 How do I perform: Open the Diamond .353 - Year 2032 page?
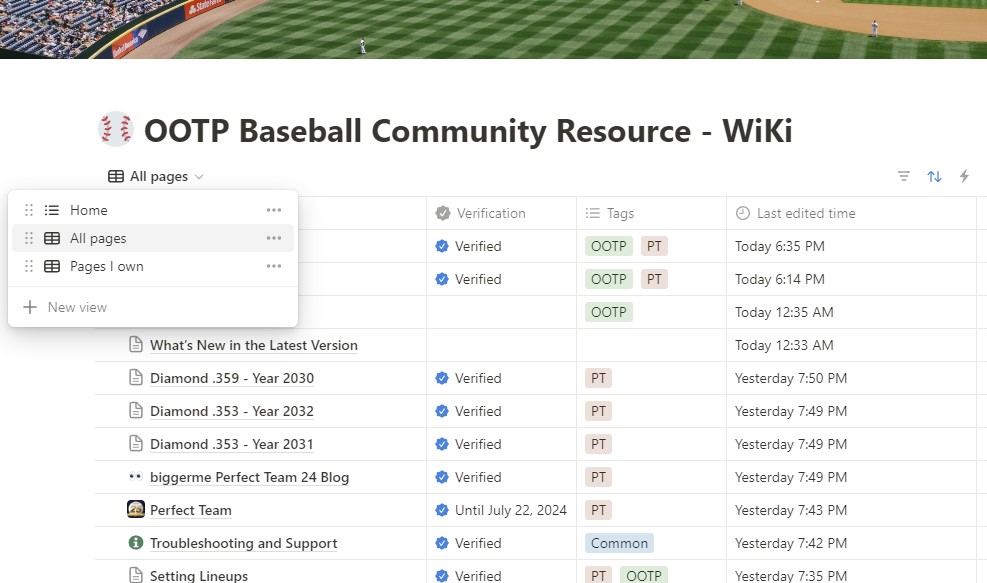click(x=232, y=411)
